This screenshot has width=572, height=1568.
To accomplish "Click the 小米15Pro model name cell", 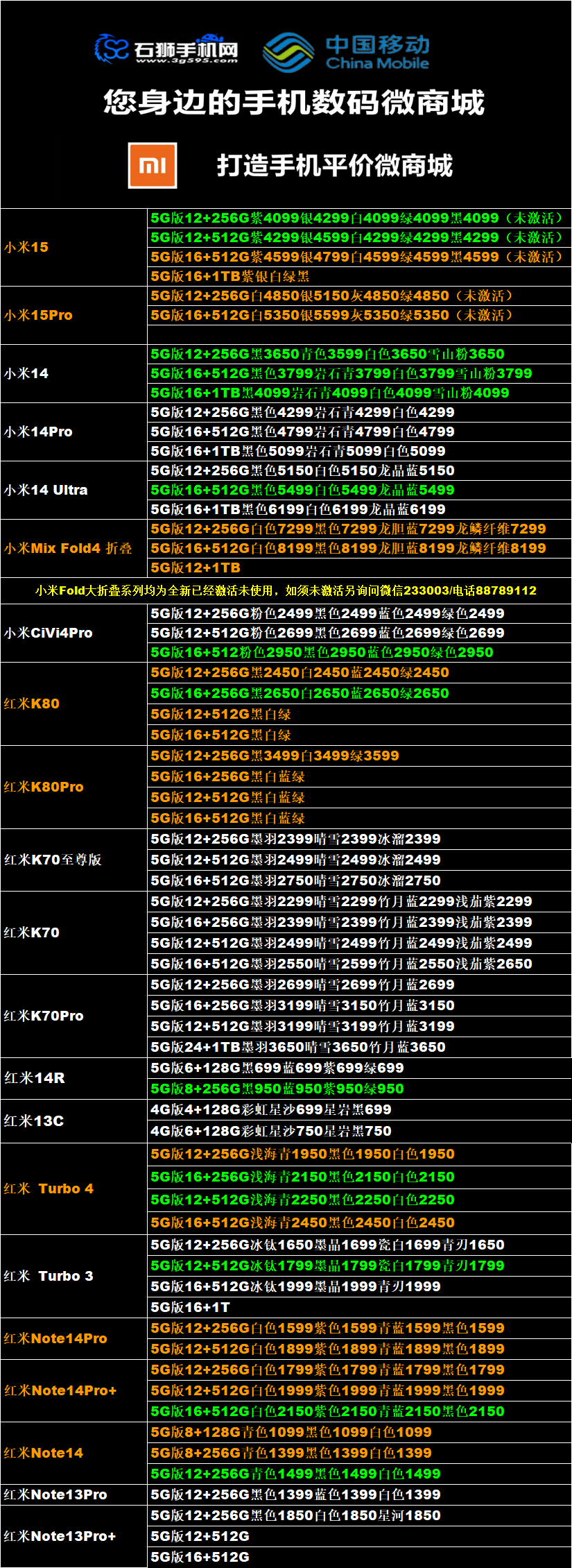I will coord(73,315).
